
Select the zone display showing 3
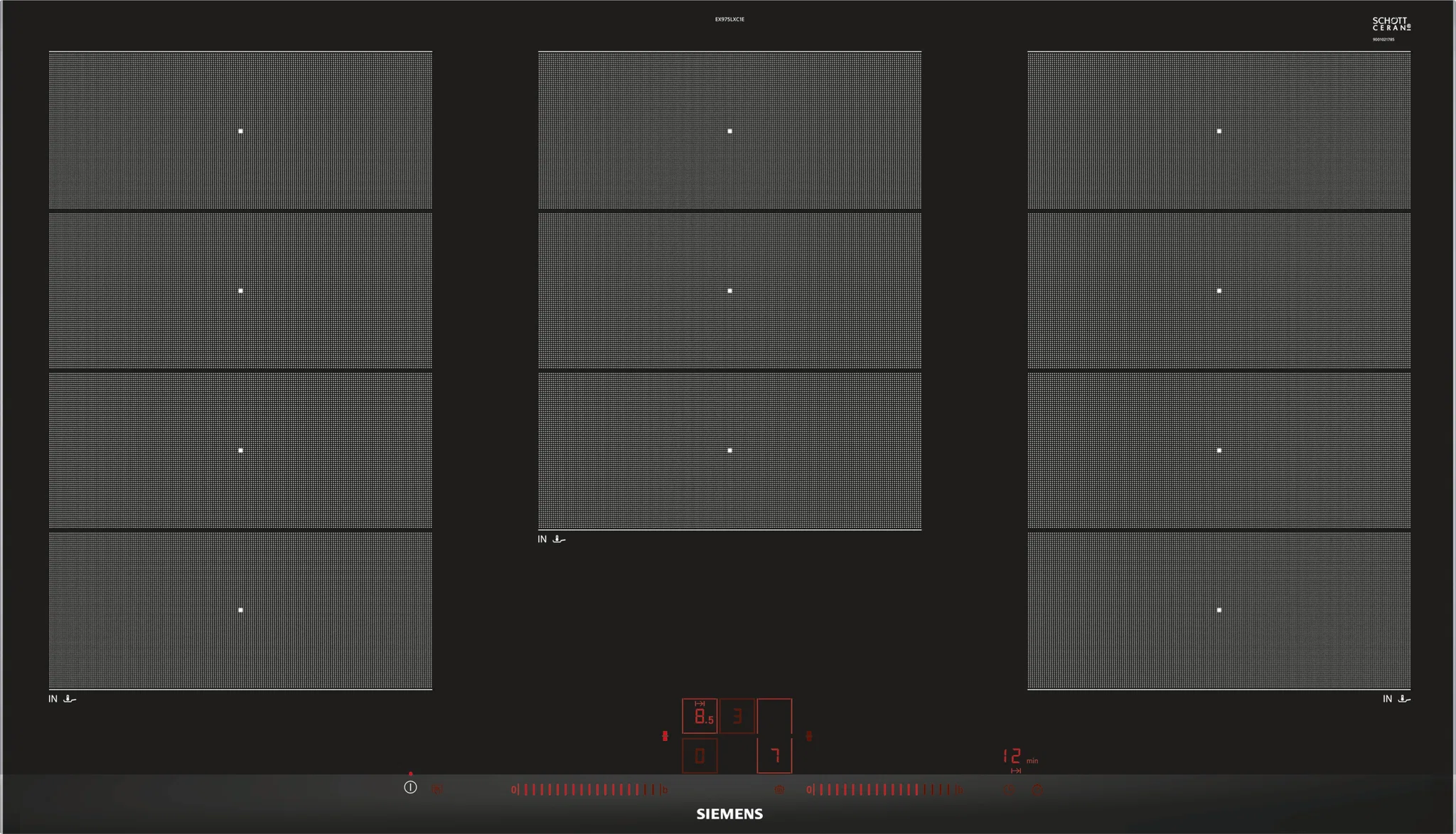[x=737, y=717]
